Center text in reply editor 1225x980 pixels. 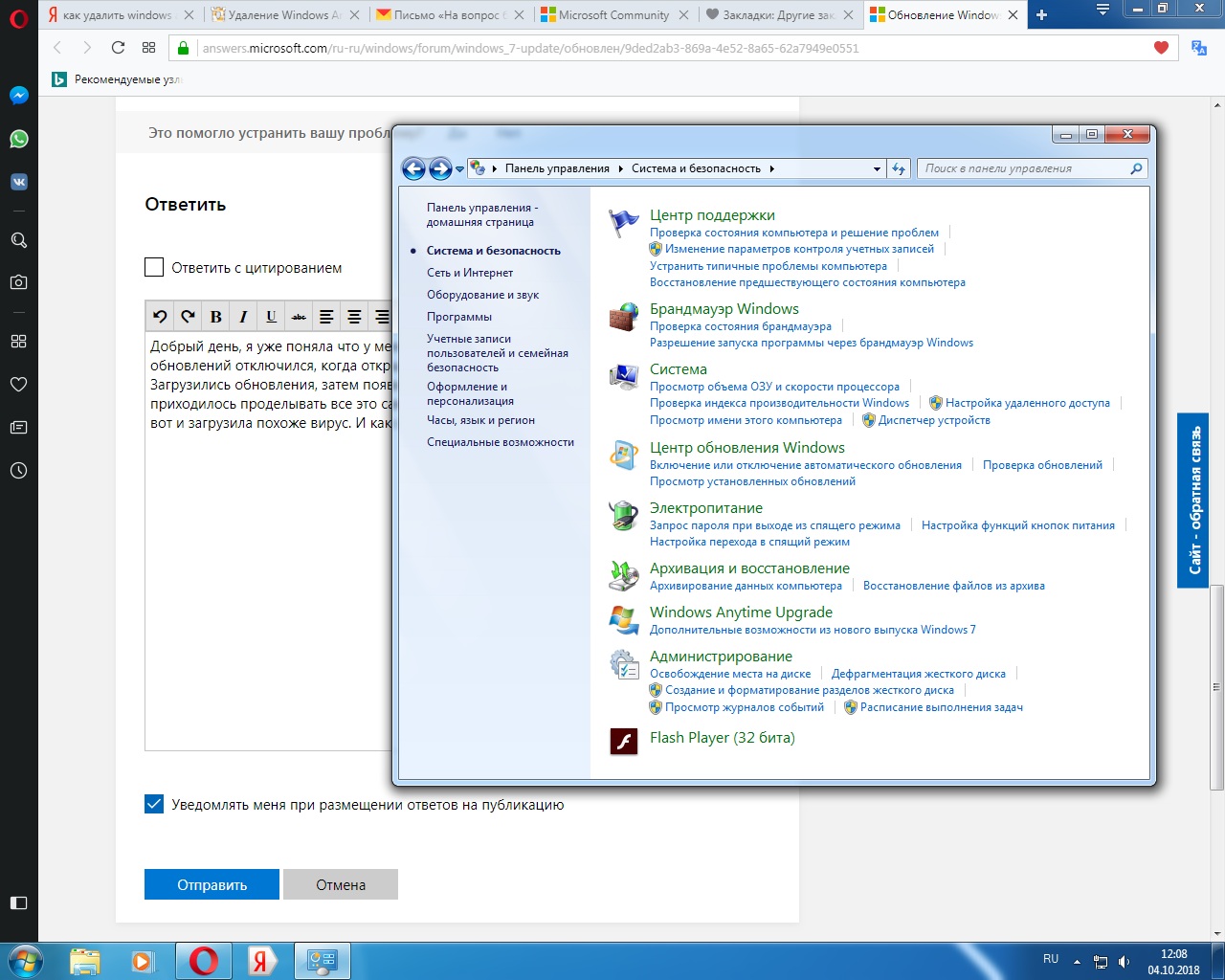pos(354,317)
